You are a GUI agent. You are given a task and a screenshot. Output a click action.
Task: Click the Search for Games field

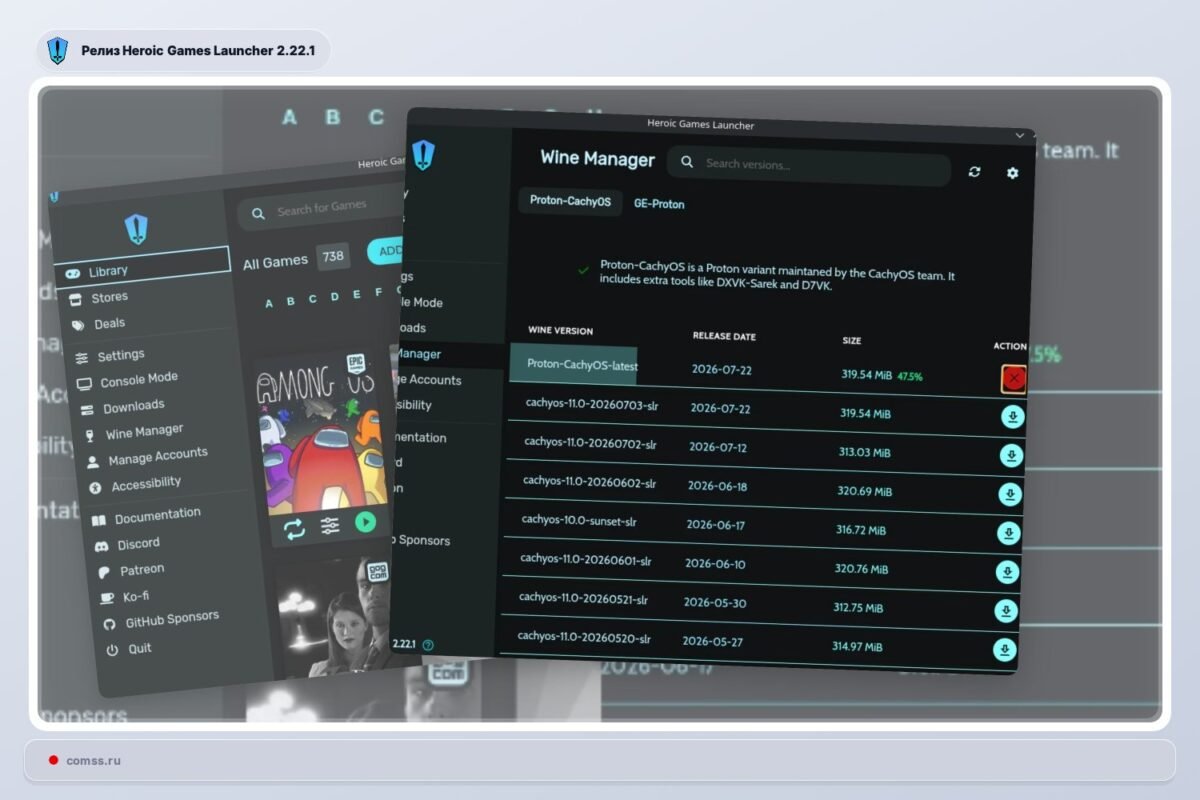(x=320, y=209)
